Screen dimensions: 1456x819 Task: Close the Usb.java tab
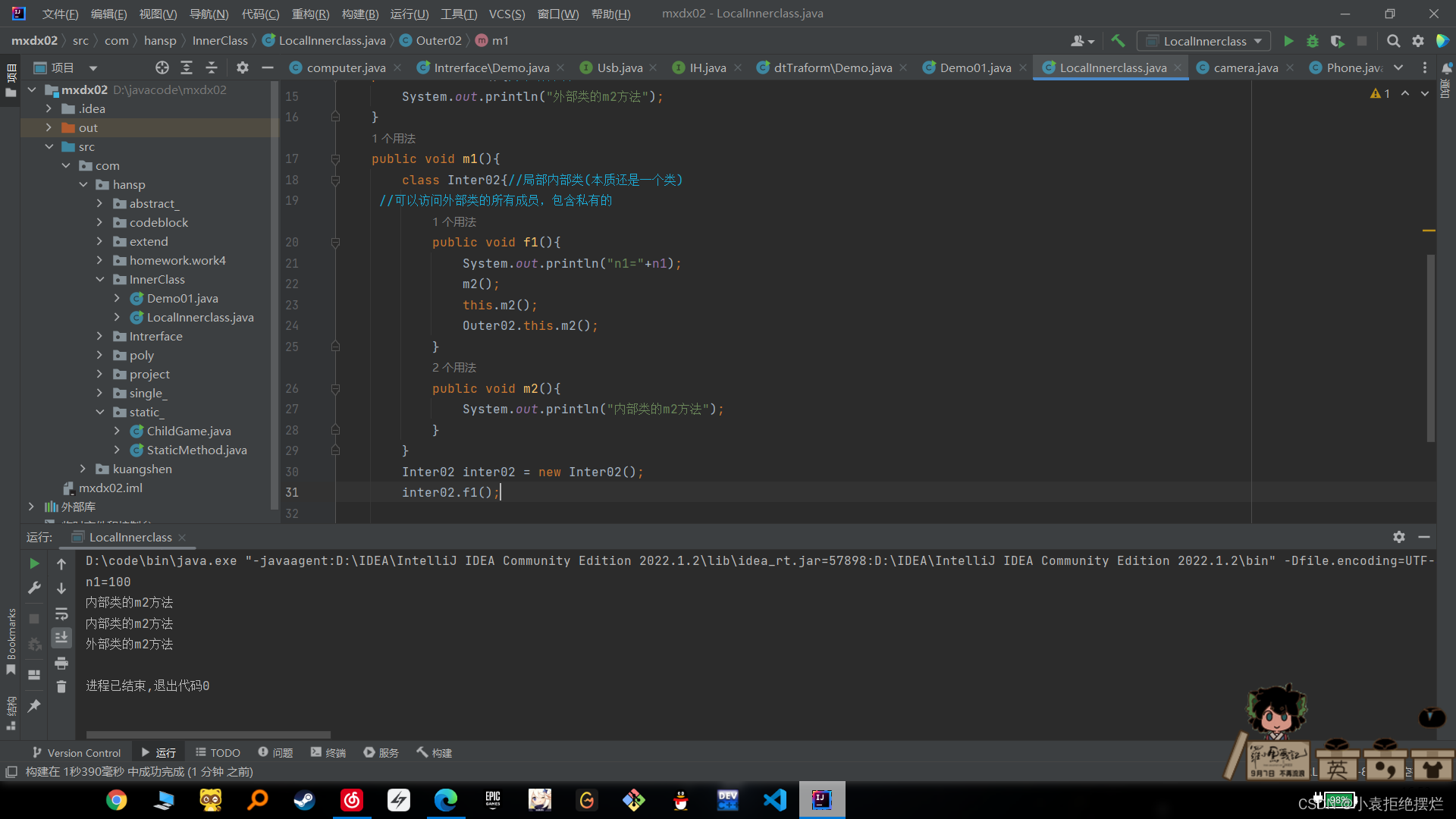[x=654, y=67]
